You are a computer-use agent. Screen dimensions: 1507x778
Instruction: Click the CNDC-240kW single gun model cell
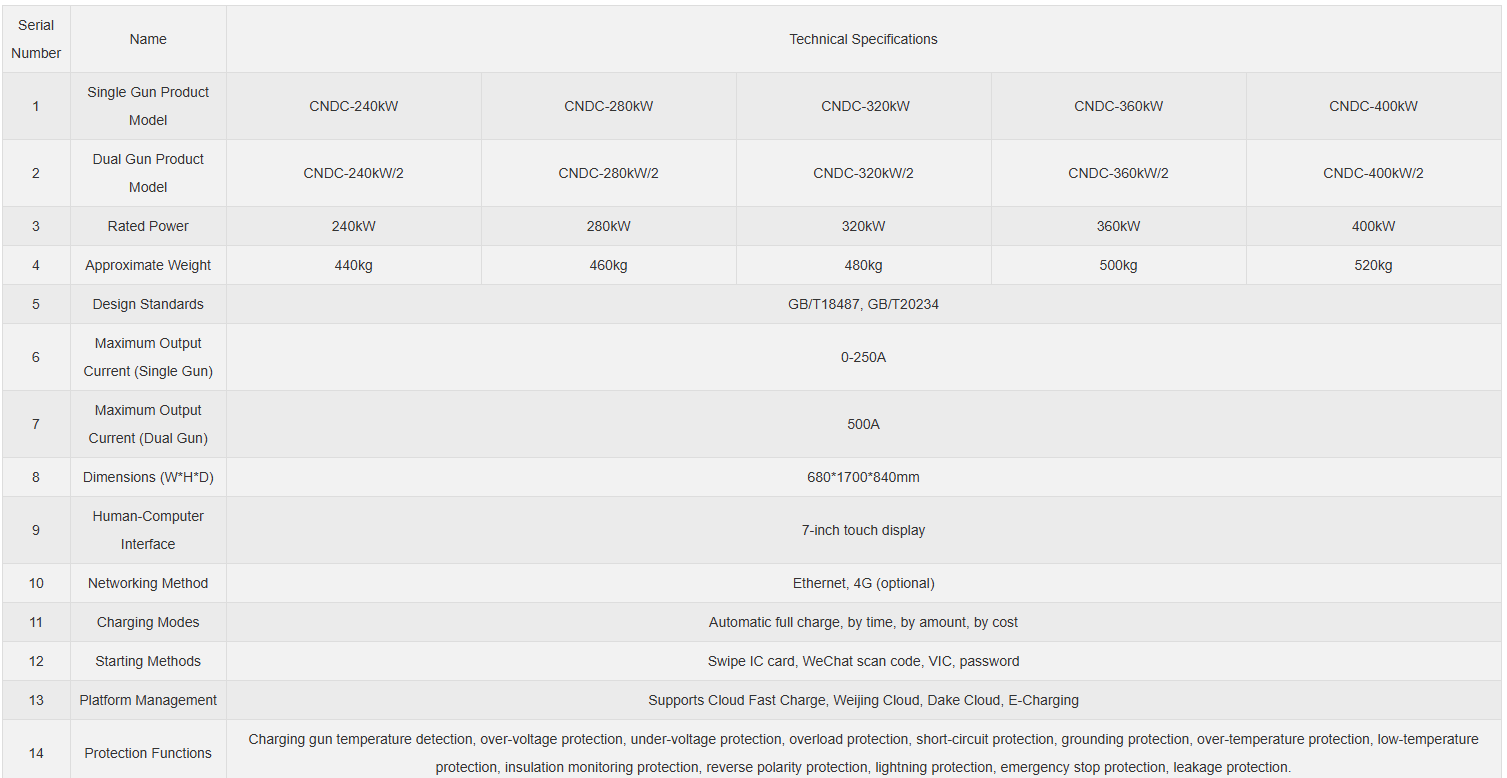pos(354,106)
